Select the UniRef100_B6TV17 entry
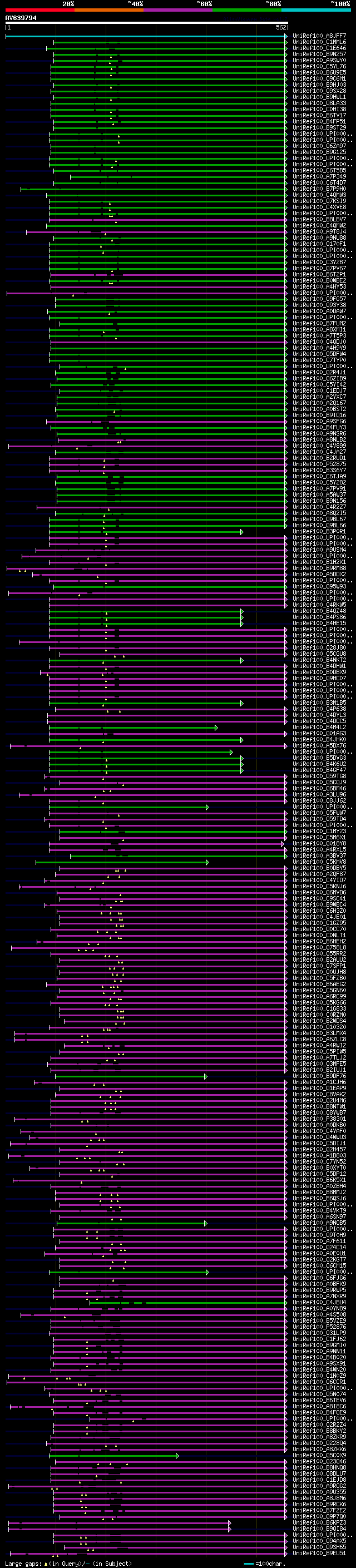The image size is (356, 1568). point(319,116)
